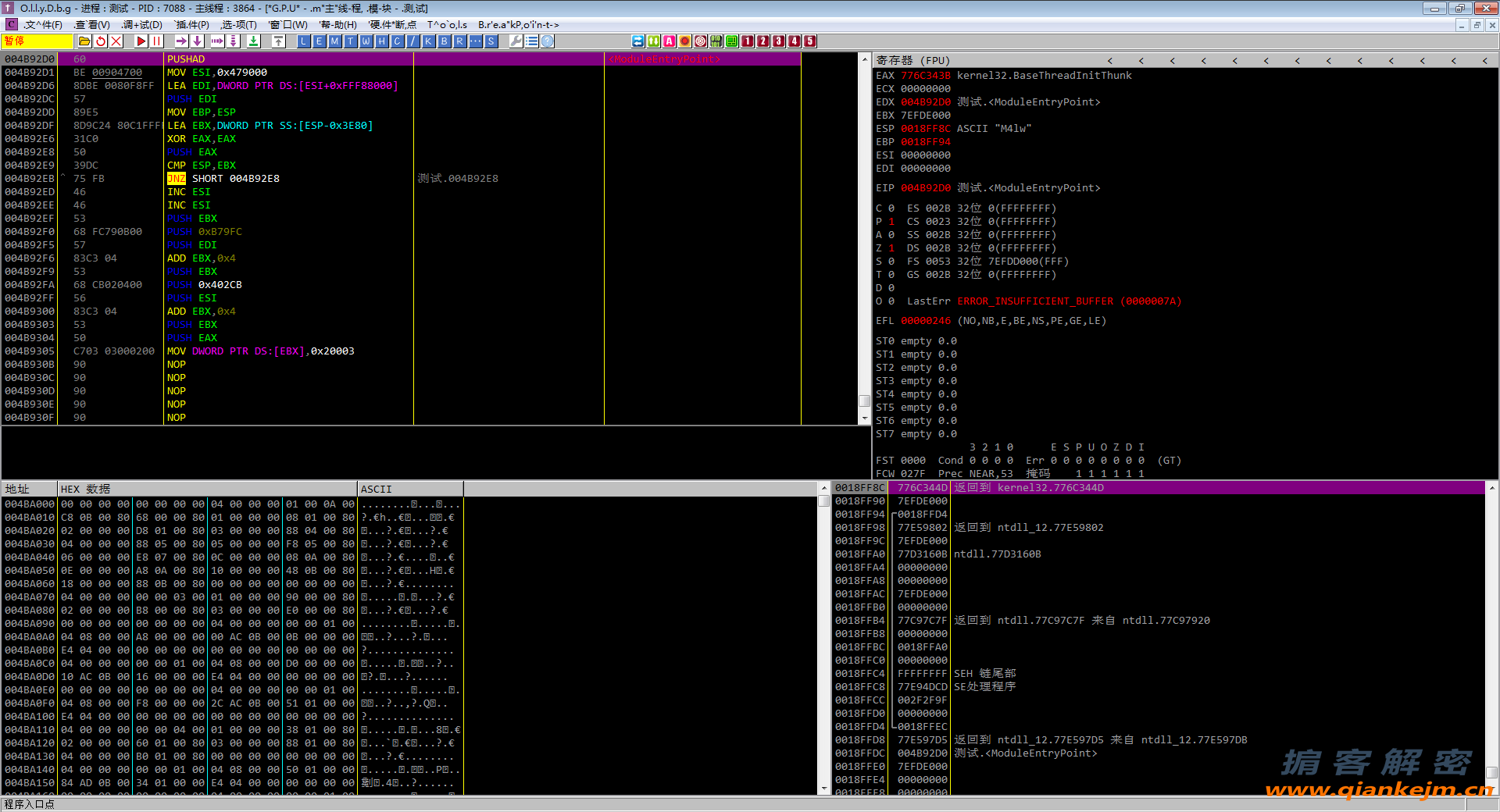Viewport: 1500px width, 812px height.
Task: Open appearance options with the list icon
Action: pyautogui.click(x=532, y=41)
